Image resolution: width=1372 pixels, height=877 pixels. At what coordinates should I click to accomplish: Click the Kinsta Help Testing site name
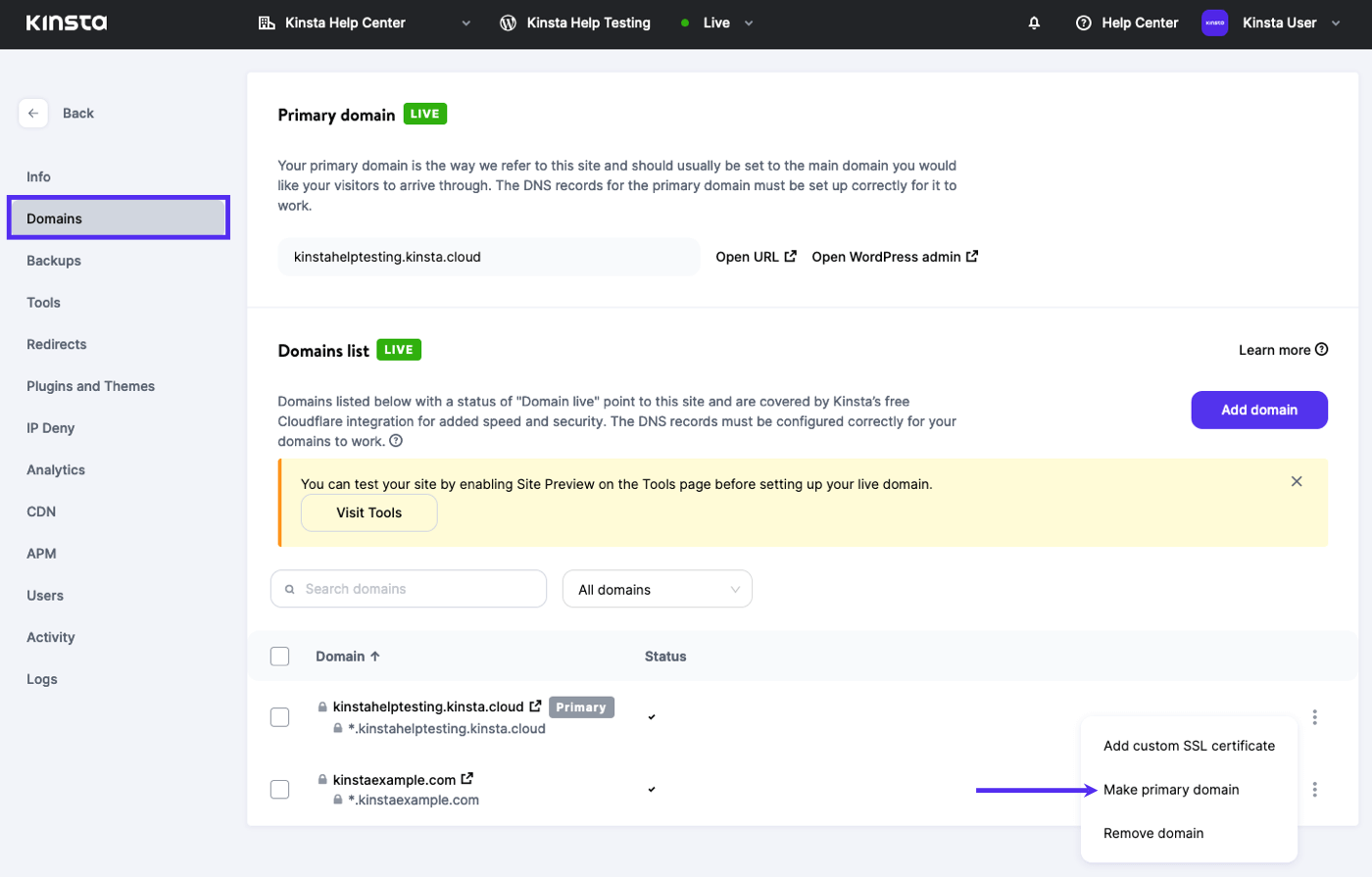point(589,23)
